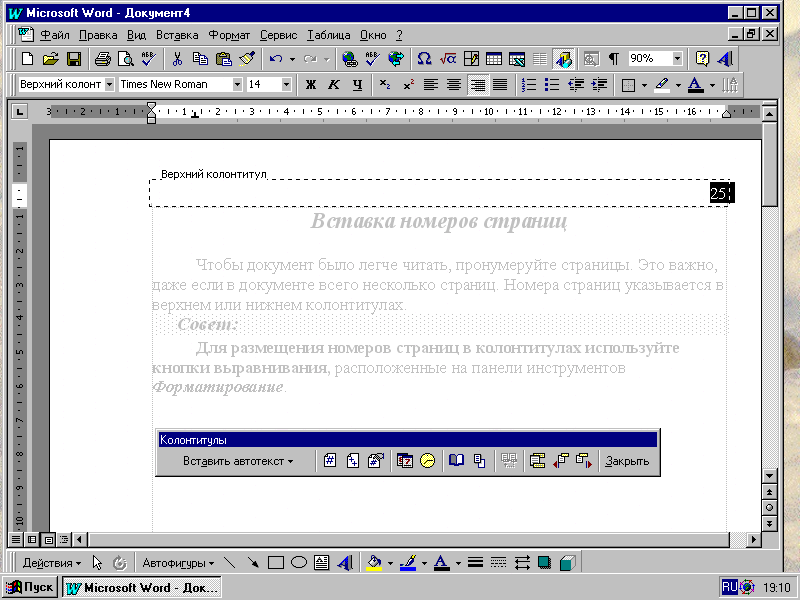The width and height of the screenshot is (800, 600).
Task: Close the header toolbar with Закрыть
Action: (x=627, y=461)
